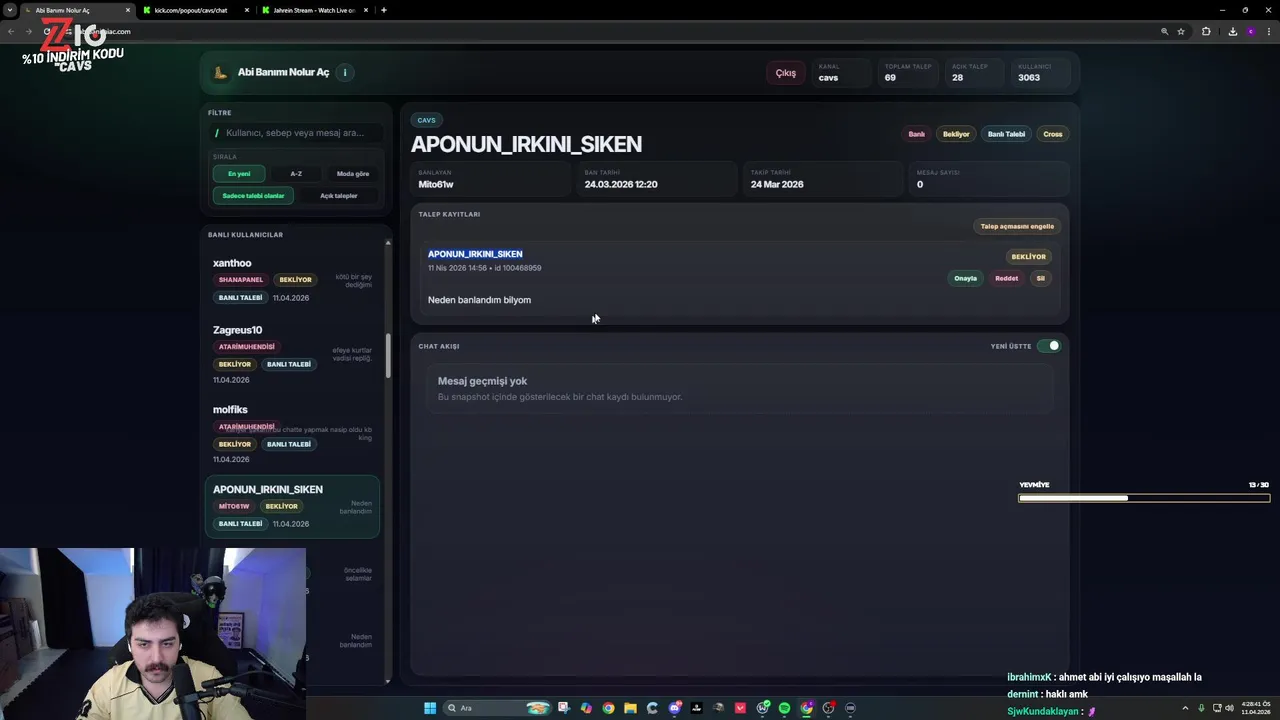Click the Bekliyor tag at top right
This screenshot has height=720, width=1280.
click(x=956, y=134)
